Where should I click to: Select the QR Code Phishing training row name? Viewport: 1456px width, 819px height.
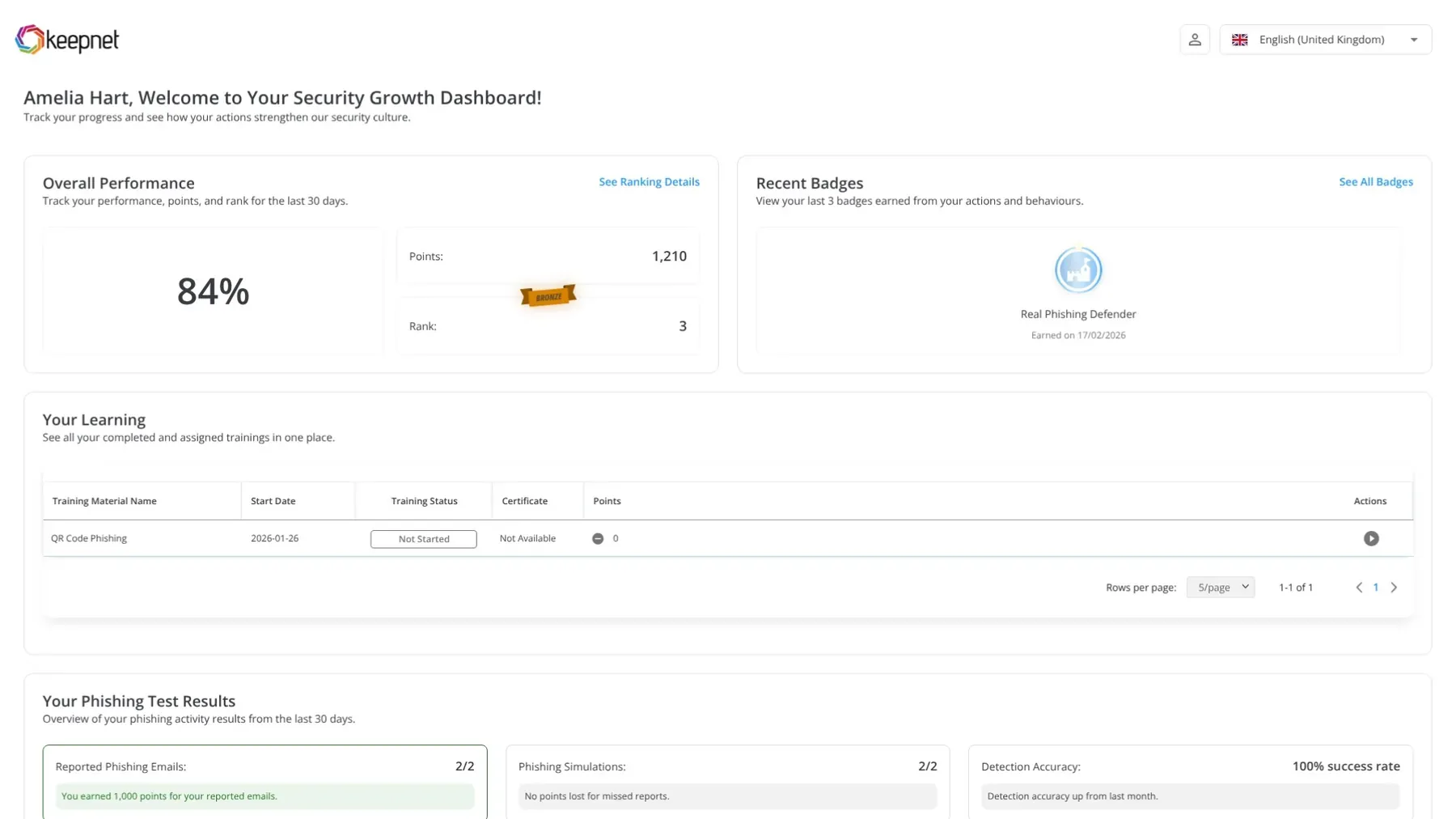pos(89,538)
